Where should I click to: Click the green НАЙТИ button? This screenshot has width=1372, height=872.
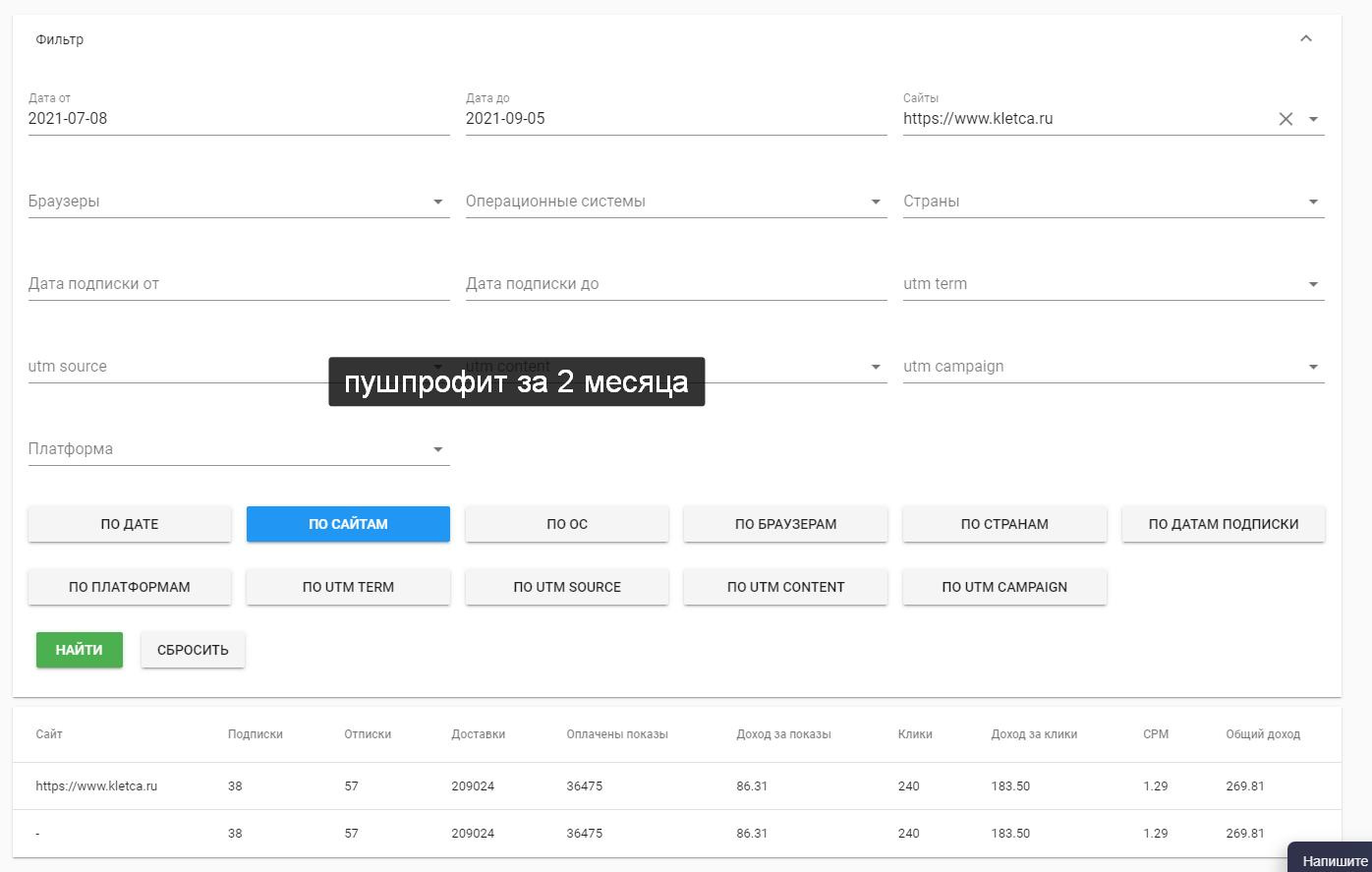pyautogui.click(x=80, y=650)
